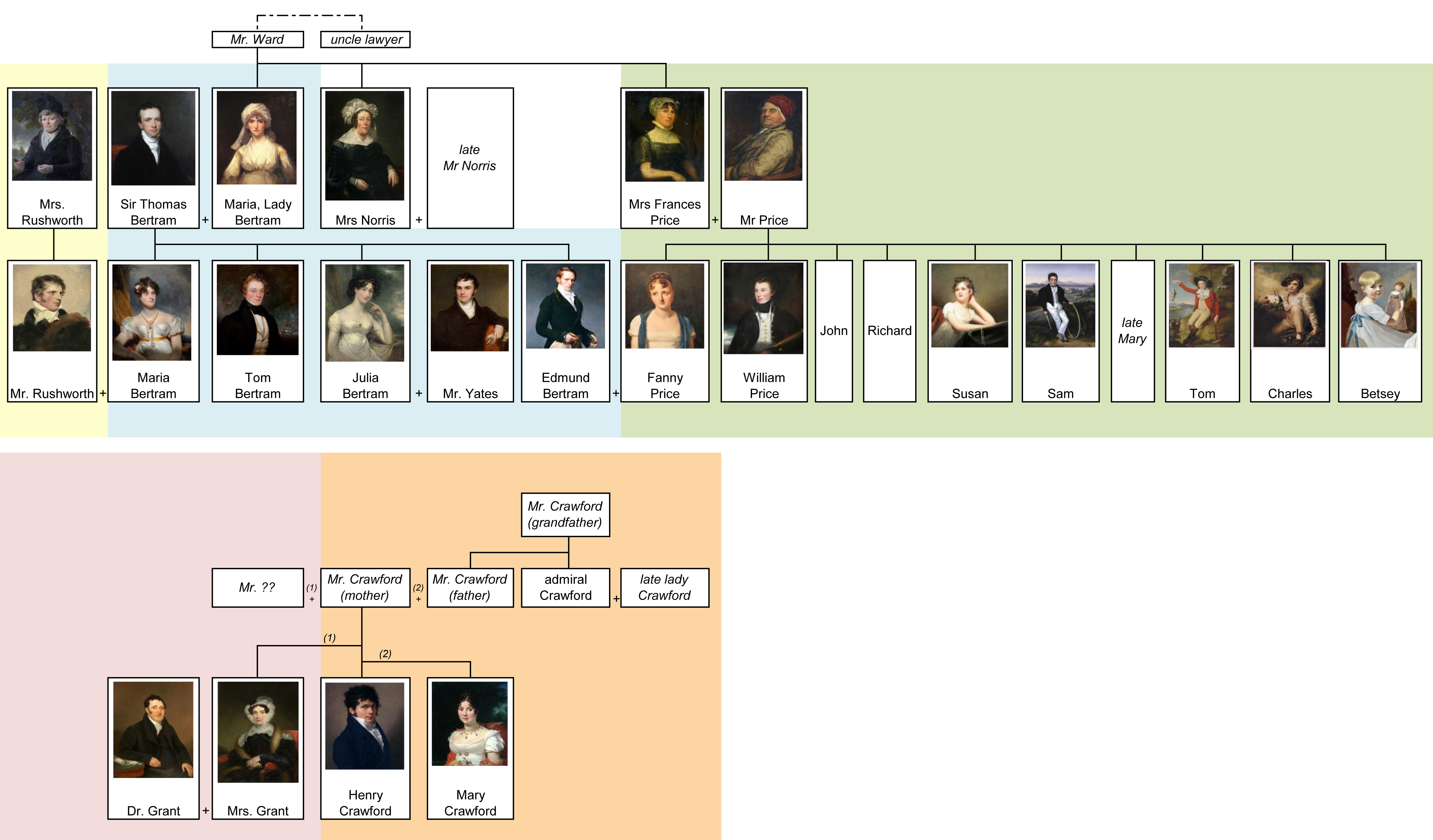Select Maria, Lady Bertram's portrait
The image size is (1433, 840).
257,138
